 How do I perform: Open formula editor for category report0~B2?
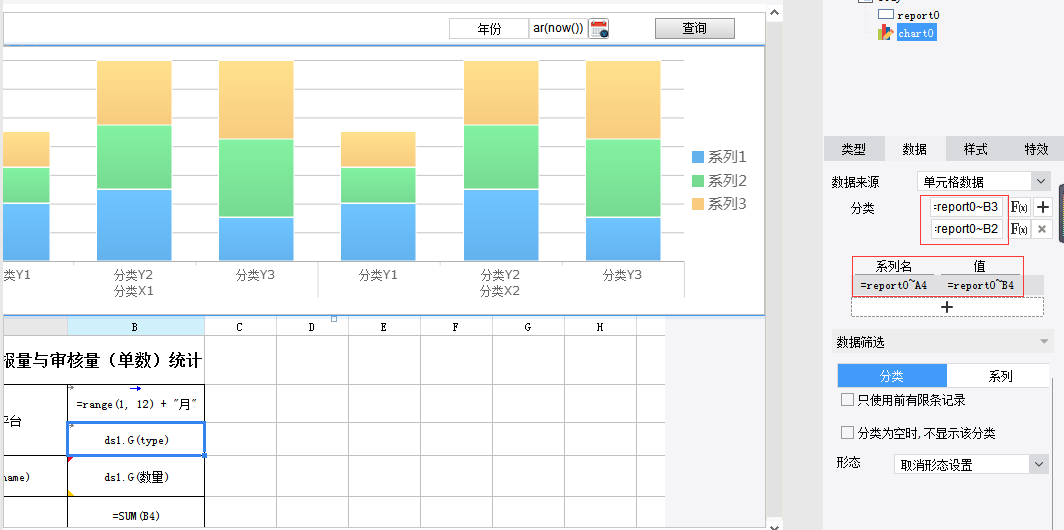[x=1019, y=229]
